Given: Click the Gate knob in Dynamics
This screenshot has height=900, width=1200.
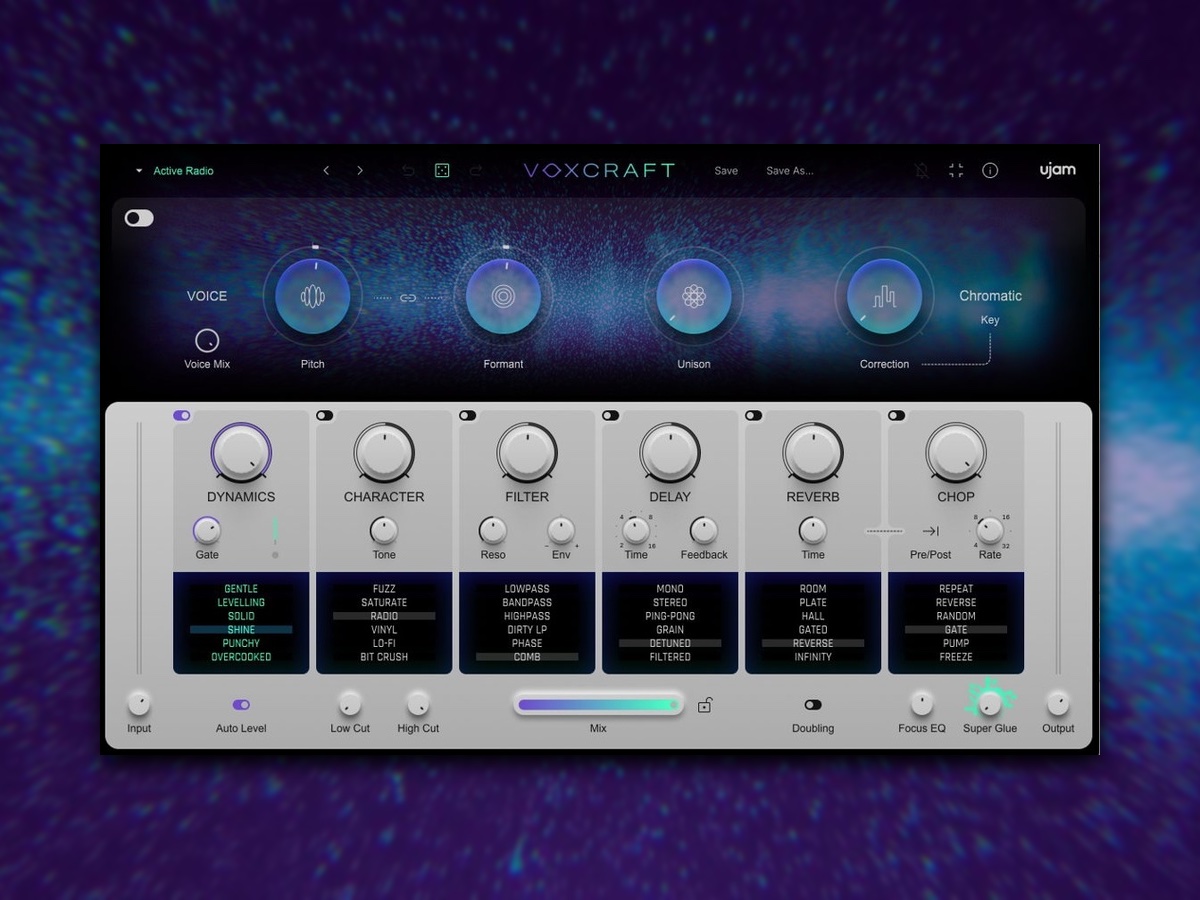Looking at the screenshot, I should coord(207,530).
